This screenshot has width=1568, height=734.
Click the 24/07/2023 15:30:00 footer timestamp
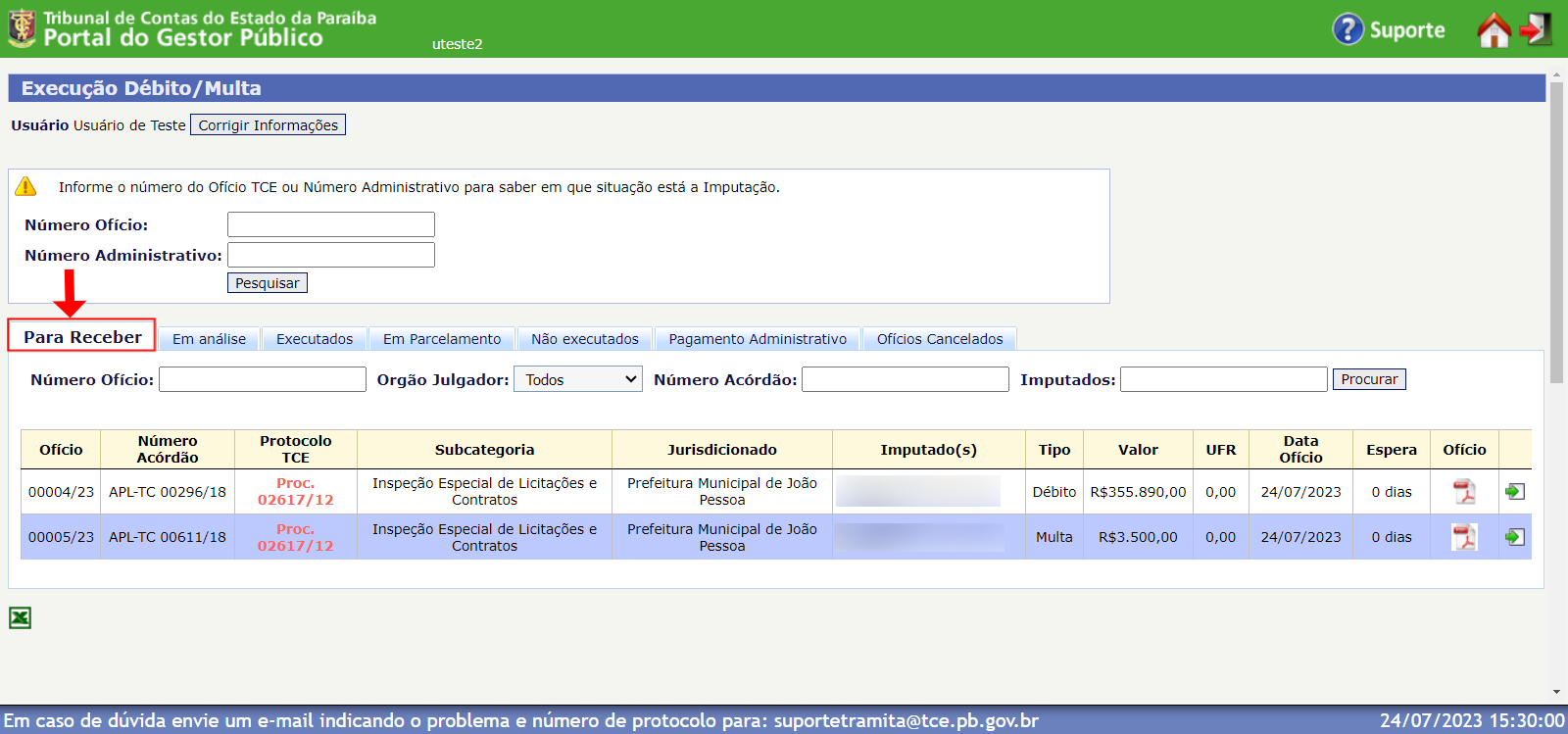pyautogui.click(x=1472, y=720)
